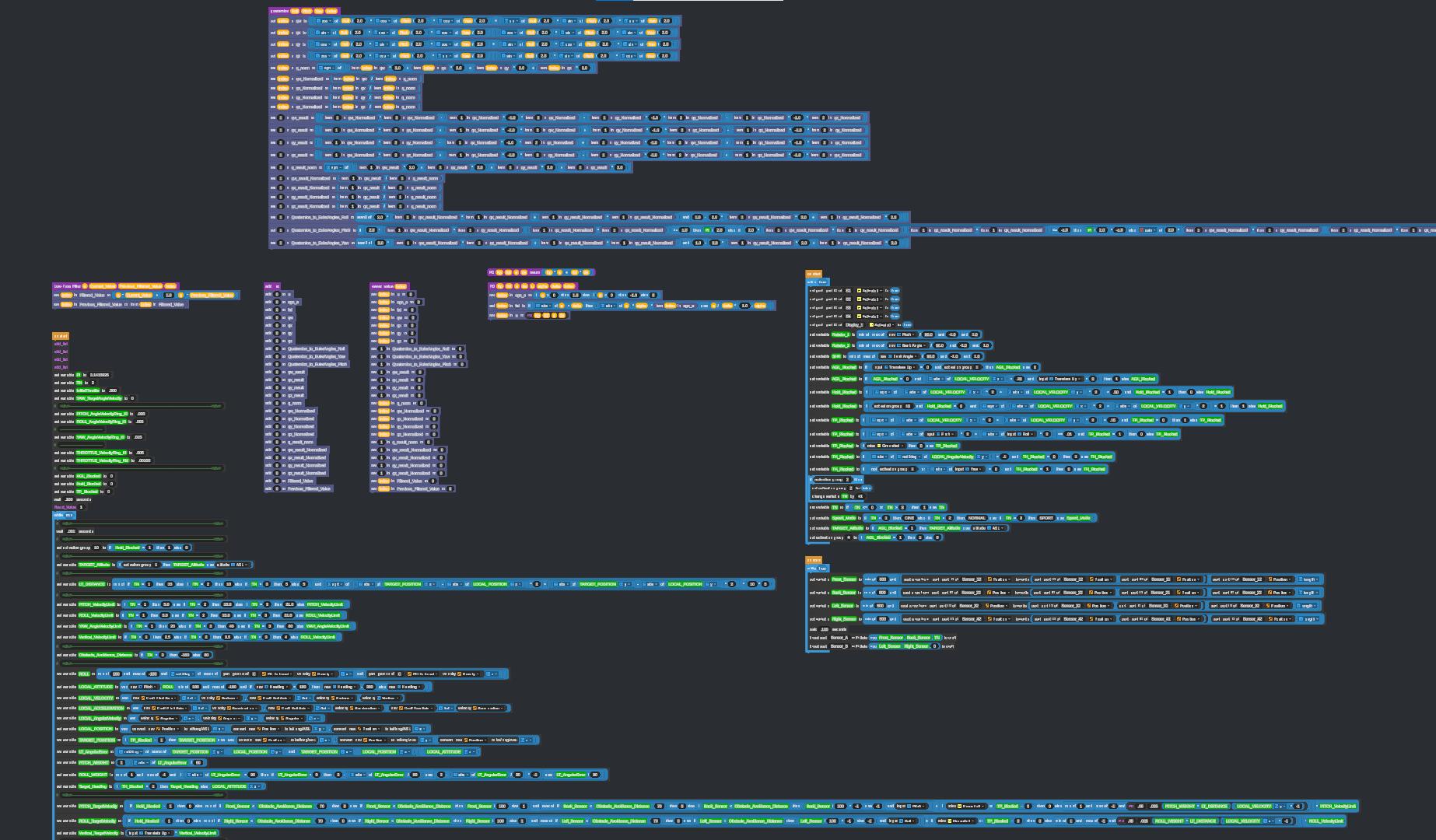Click the Low-Pass Filter function header block

coord(67,286)
